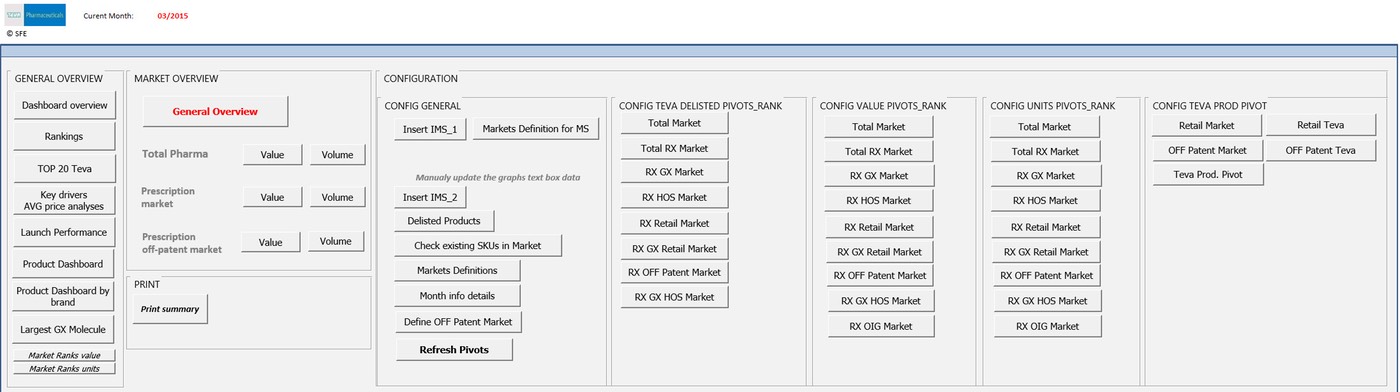Open Retail Market Teva prod pivot
1400x392 pixels.
[x=1207, y=126]
